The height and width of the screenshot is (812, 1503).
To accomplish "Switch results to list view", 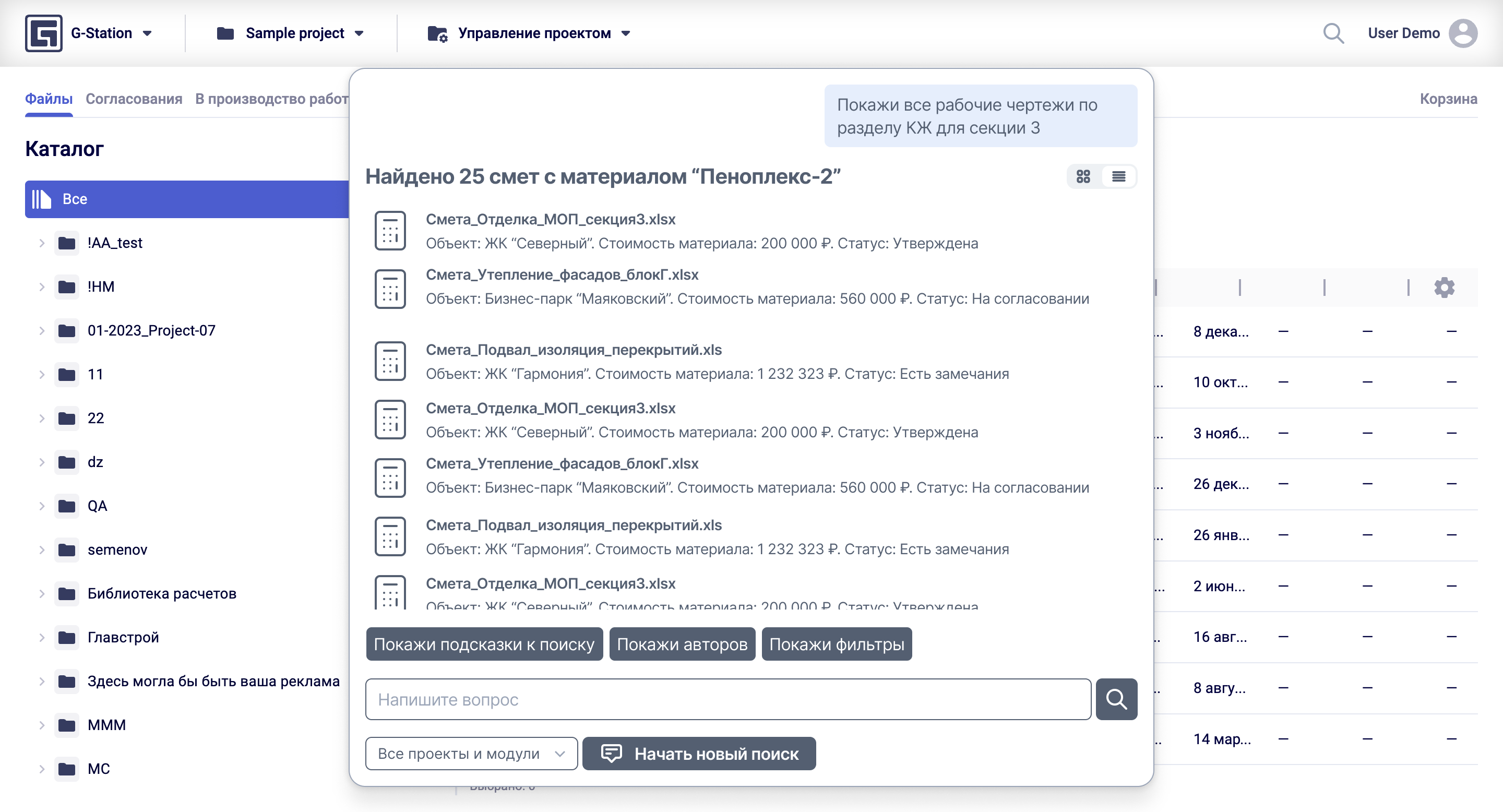I will pyautogui.click(x=1118, y=177).
